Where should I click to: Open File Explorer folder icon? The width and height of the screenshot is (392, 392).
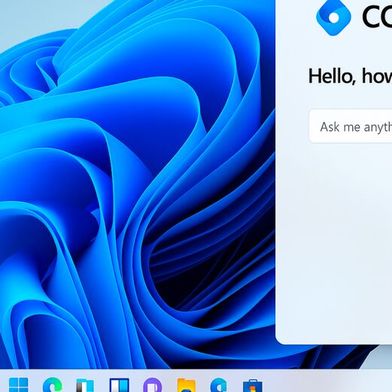186,385
